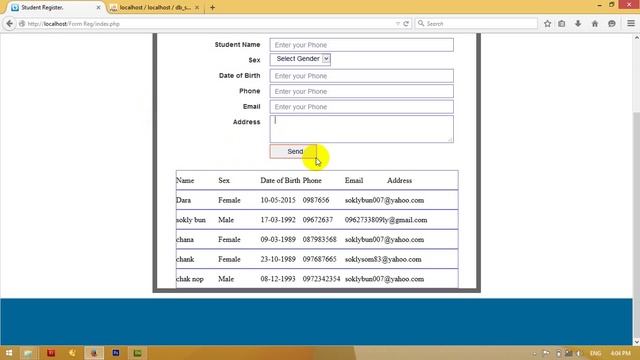The width and height of the screenshot is (640, 360).
Task: Select the name sokly bun in table
Action: point(191,220)
